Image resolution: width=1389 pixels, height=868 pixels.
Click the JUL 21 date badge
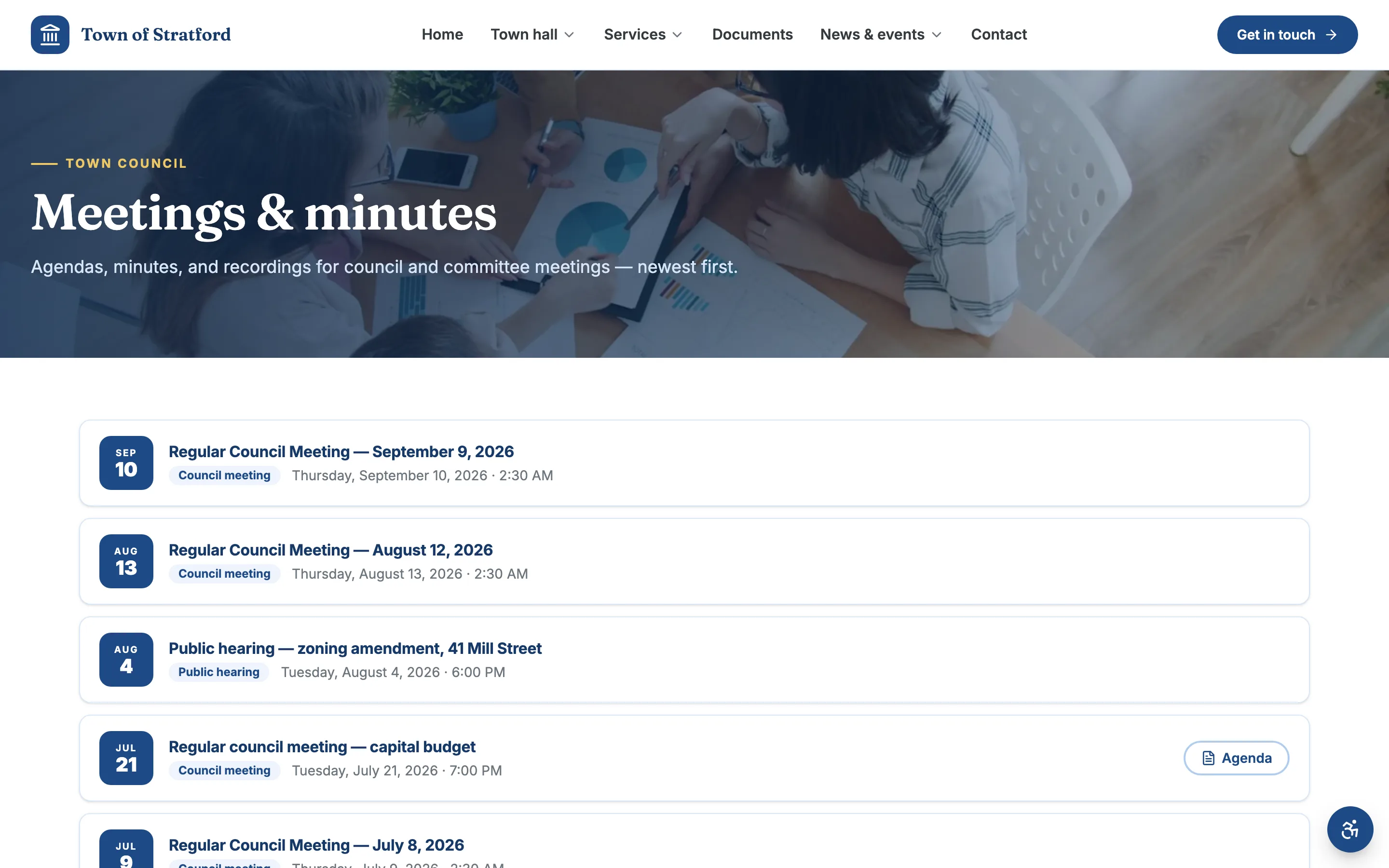coord(126,758)
